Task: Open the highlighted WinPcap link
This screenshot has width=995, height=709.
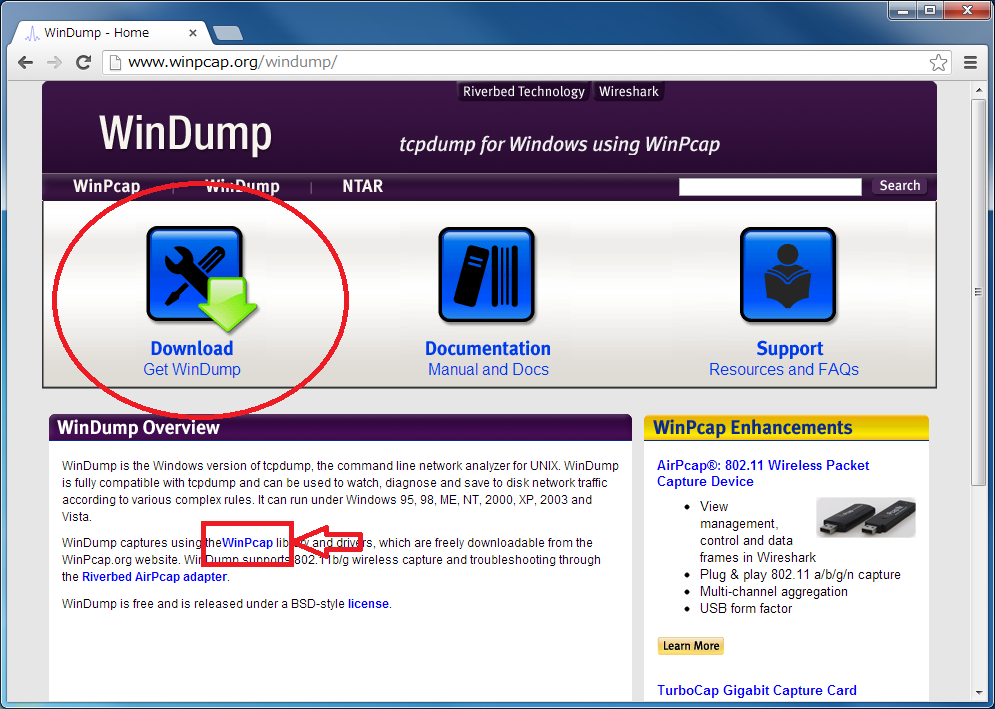Action: pyautogui.click(x=248, y=542)
